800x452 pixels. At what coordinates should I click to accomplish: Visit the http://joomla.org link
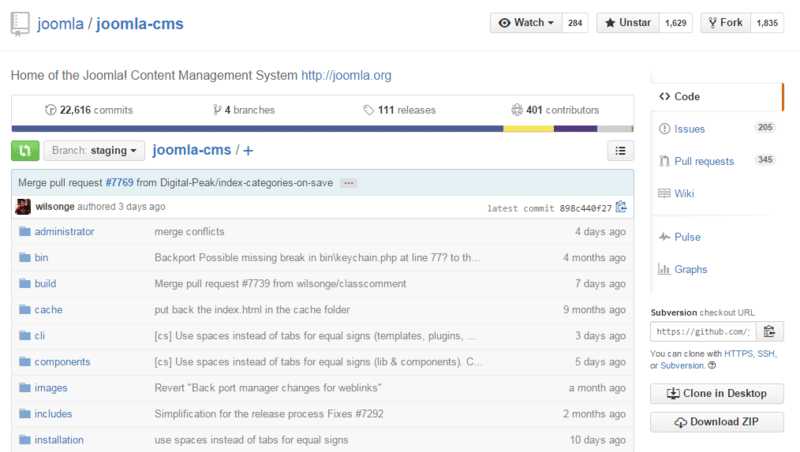pos(346,76)
